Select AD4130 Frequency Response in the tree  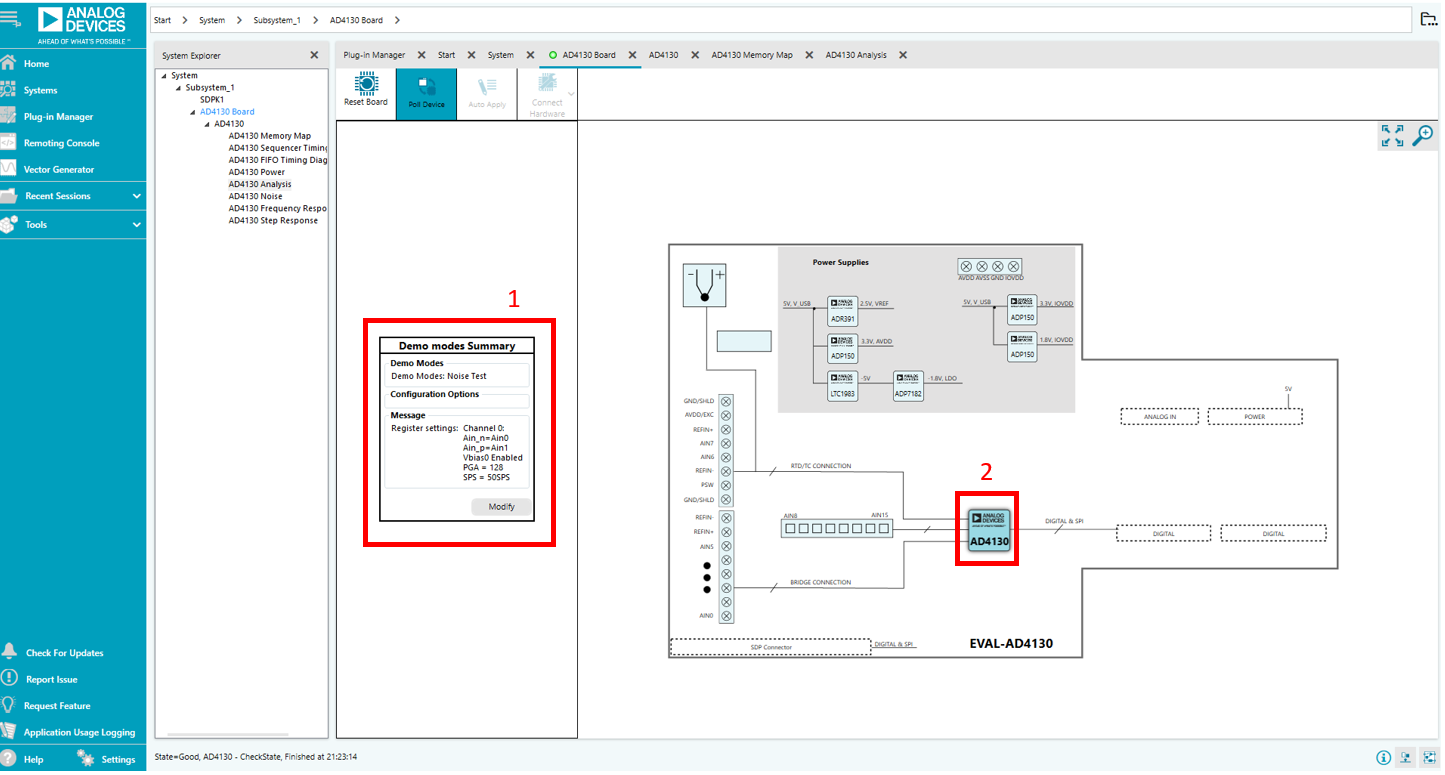[278, 208]
